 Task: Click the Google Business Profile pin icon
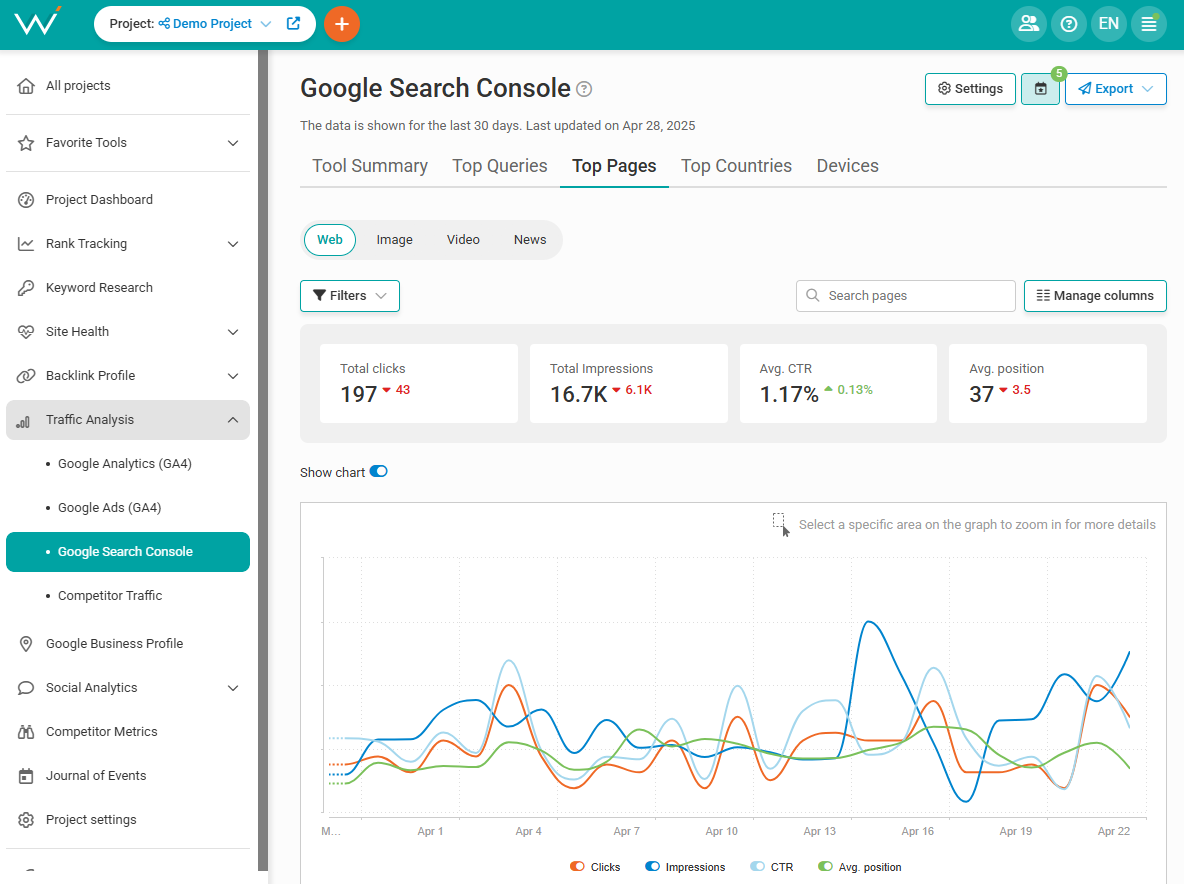(x=26, y=644)
